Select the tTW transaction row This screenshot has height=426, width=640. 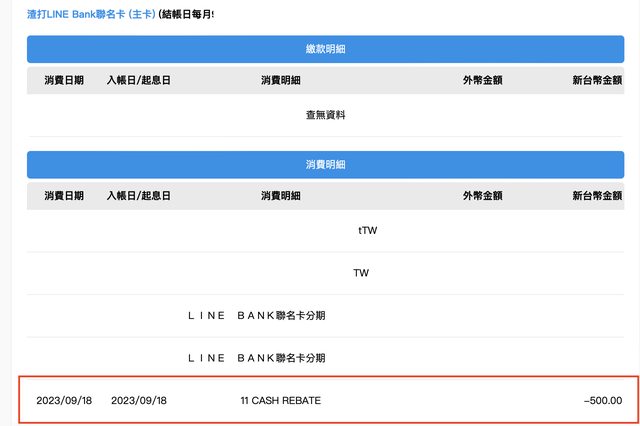click(x=367, y=230)
